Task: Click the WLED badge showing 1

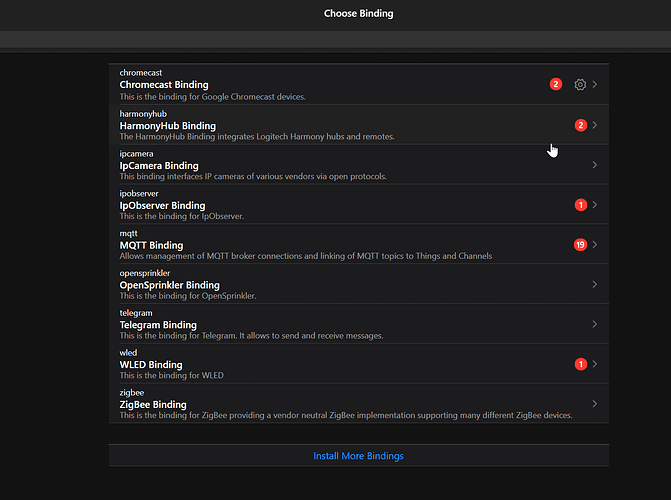Action: (580, 364)
